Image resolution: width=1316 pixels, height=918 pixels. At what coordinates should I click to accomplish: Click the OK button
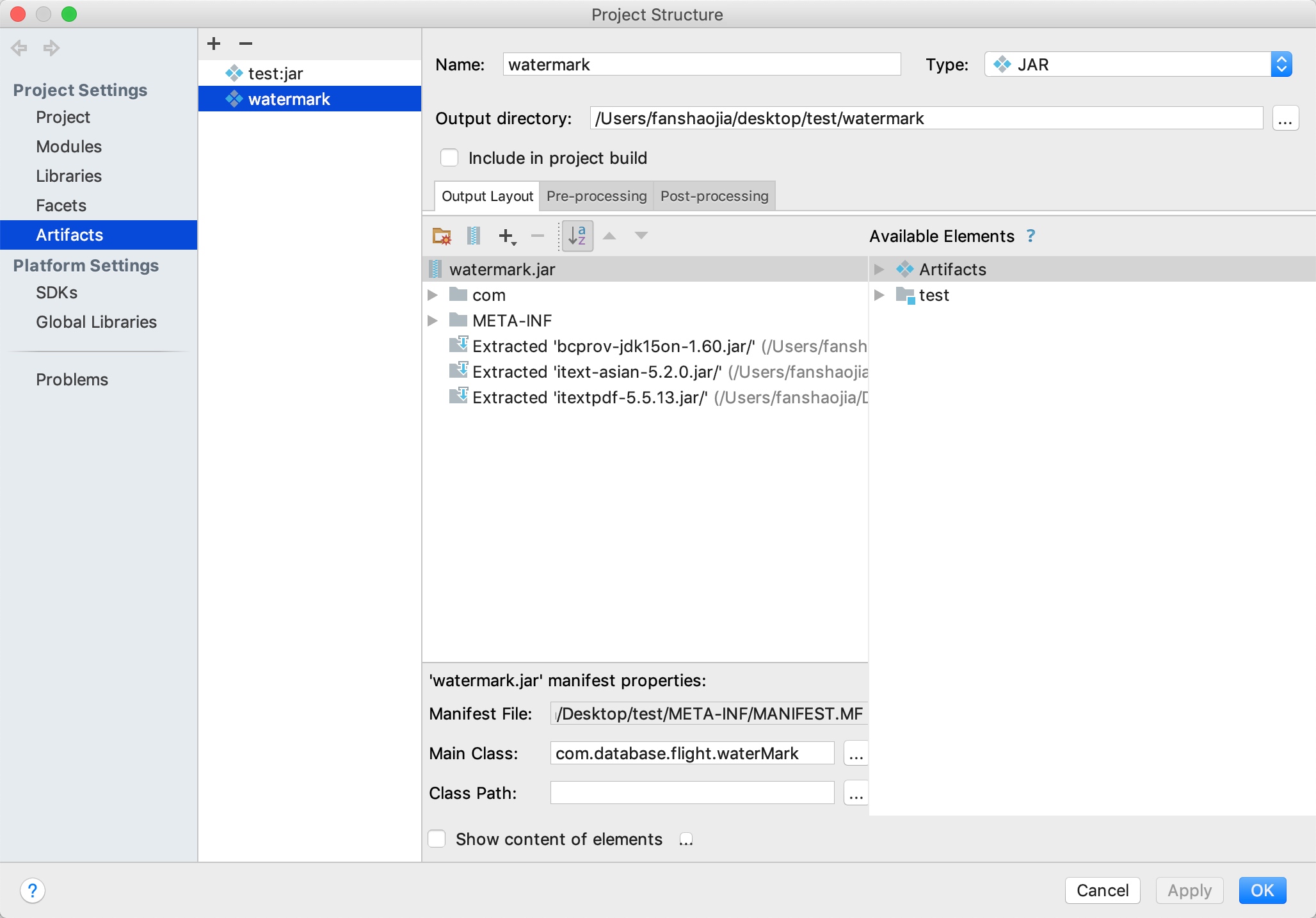(1262, 890)
